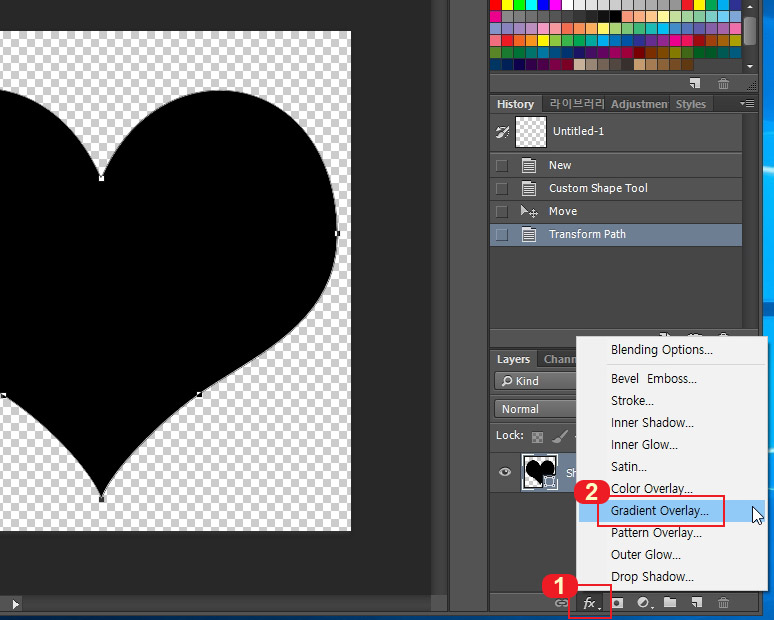Tick the history source box beside Transform Path
This screenshot has height=620, width=774.
502,235
